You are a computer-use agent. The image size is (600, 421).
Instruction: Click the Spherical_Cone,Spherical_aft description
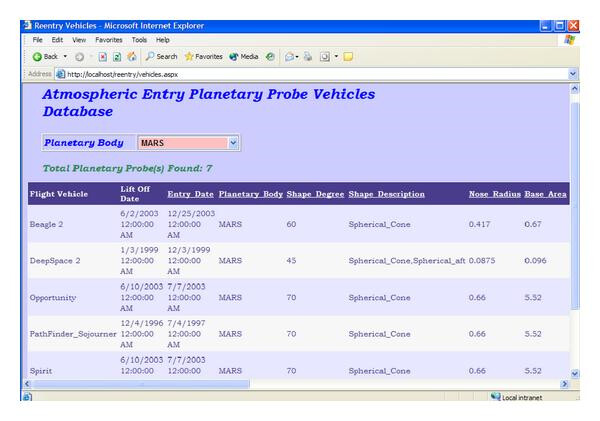(x=407, y=261)
